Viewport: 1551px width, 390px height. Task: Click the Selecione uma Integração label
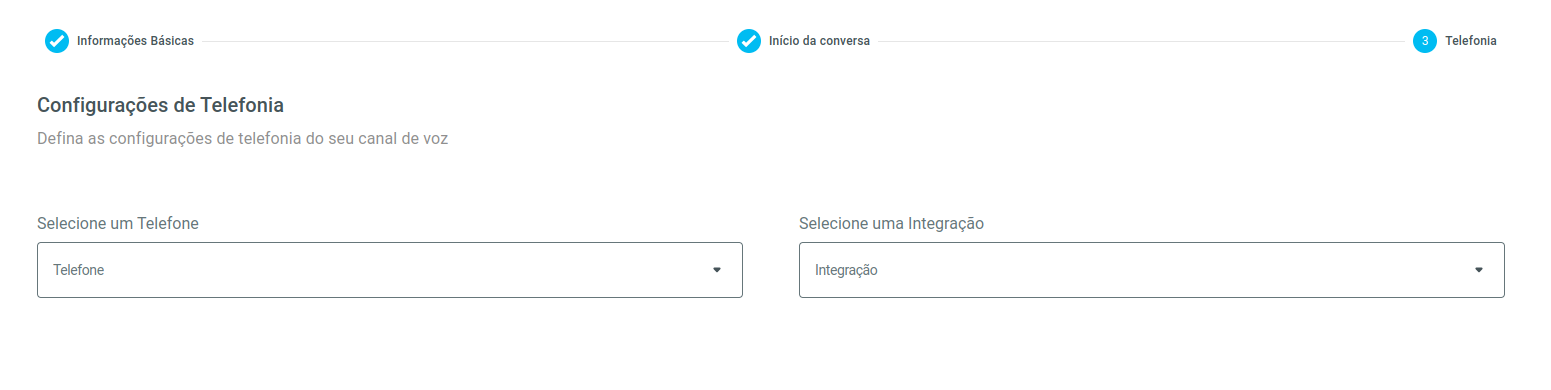[892, 223]
